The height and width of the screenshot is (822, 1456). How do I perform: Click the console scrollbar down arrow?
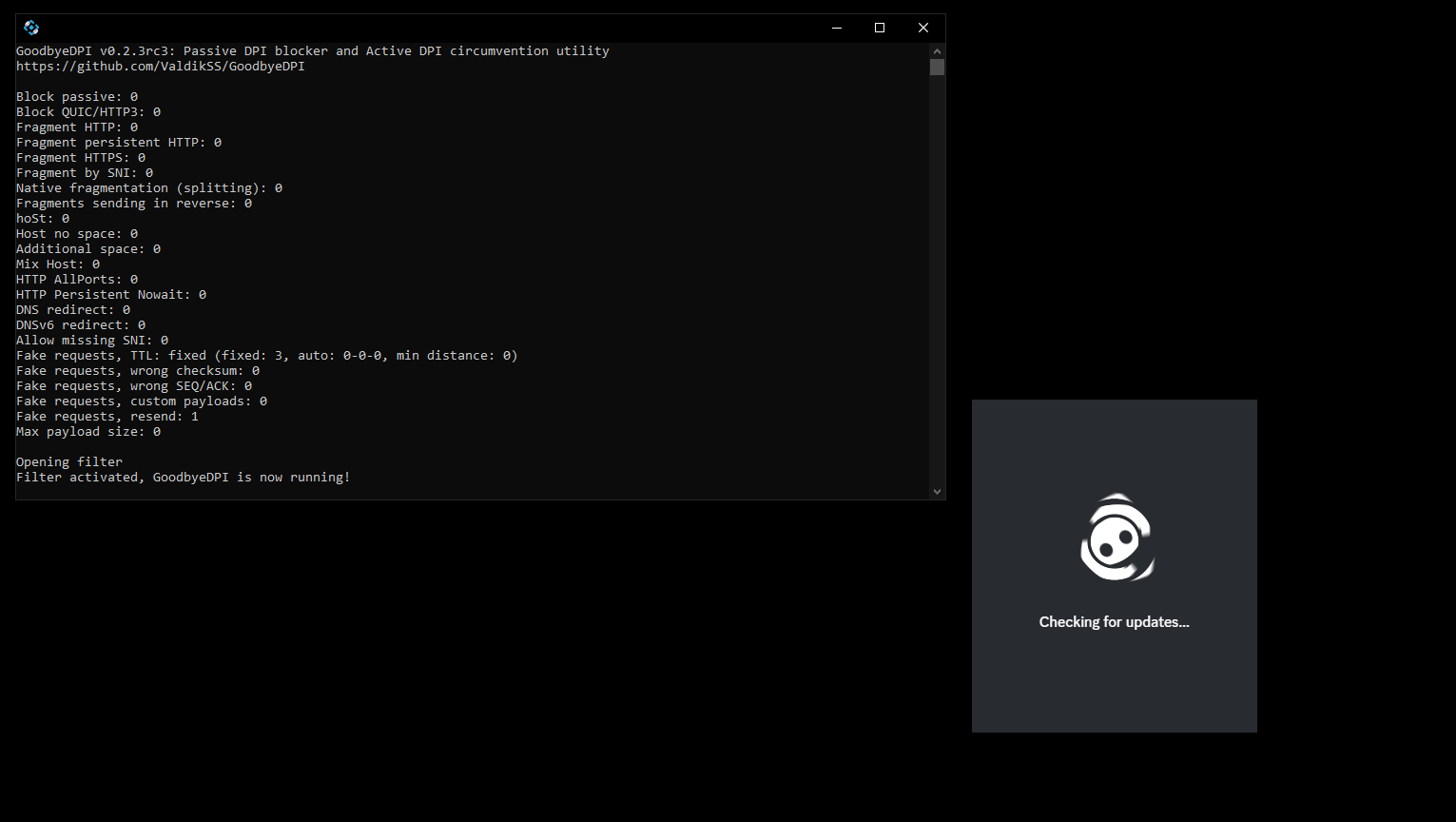pyautogui.click(x=937, y=492)
